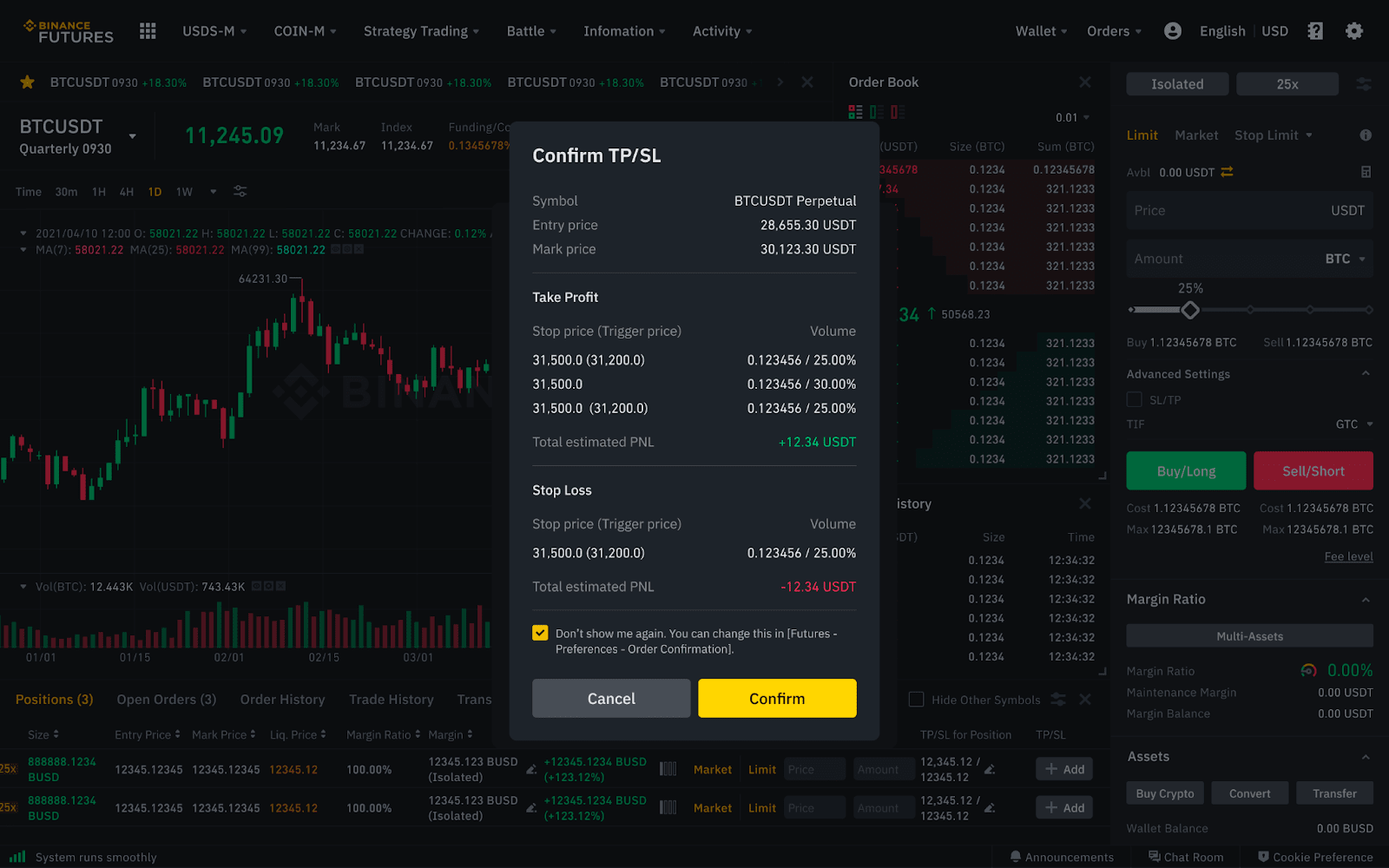The width and height of the screenshot is (1389, 868).
Task: Collapse Advanced Settings section
Action: (1366, 374)
